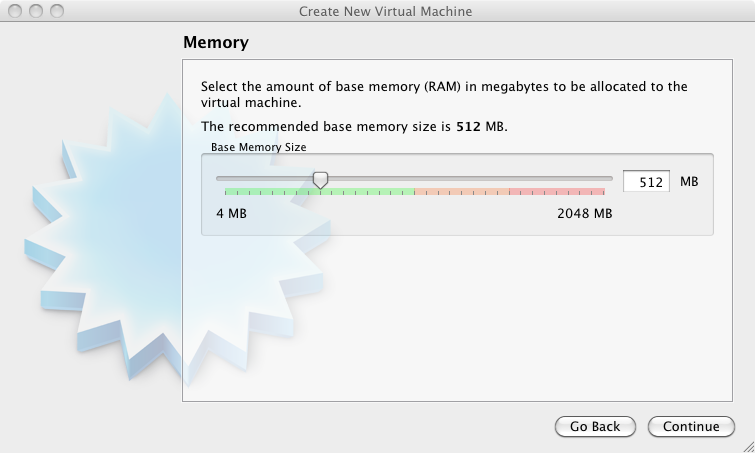Zoom the wizard window with the third title button
The height and width of the screenshot is (453, 755).
[x=57, y=11]
